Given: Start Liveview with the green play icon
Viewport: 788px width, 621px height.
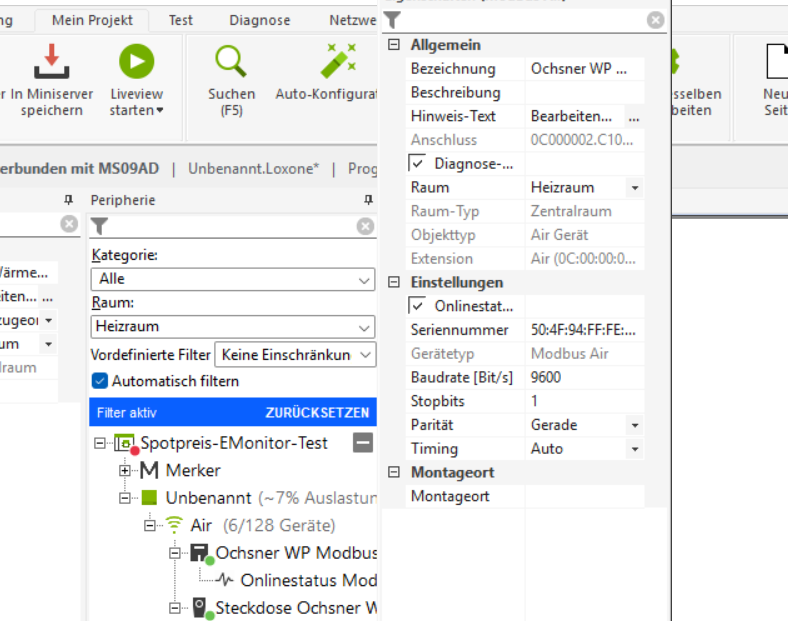Looking at the screenshot, I should pos(136,61).
